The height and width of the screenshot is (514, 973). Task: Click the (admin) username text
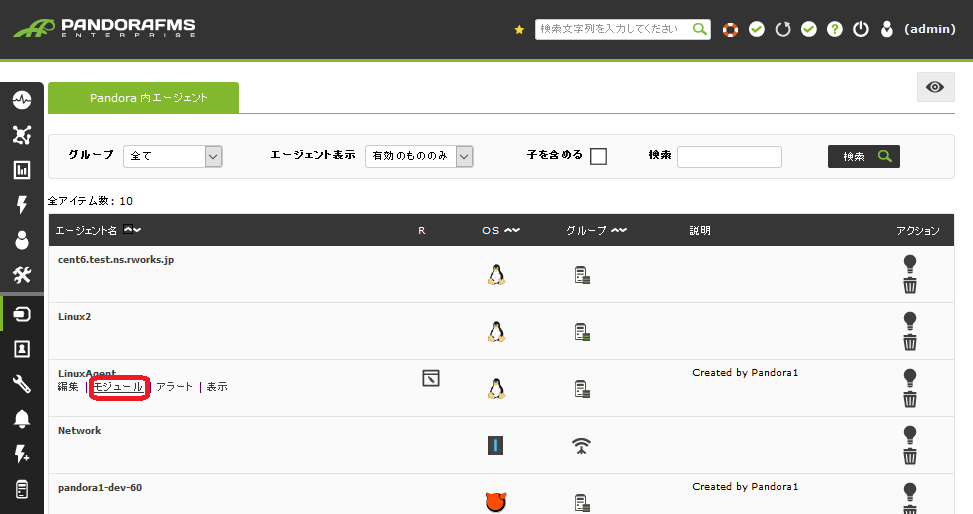click(930, 29)
